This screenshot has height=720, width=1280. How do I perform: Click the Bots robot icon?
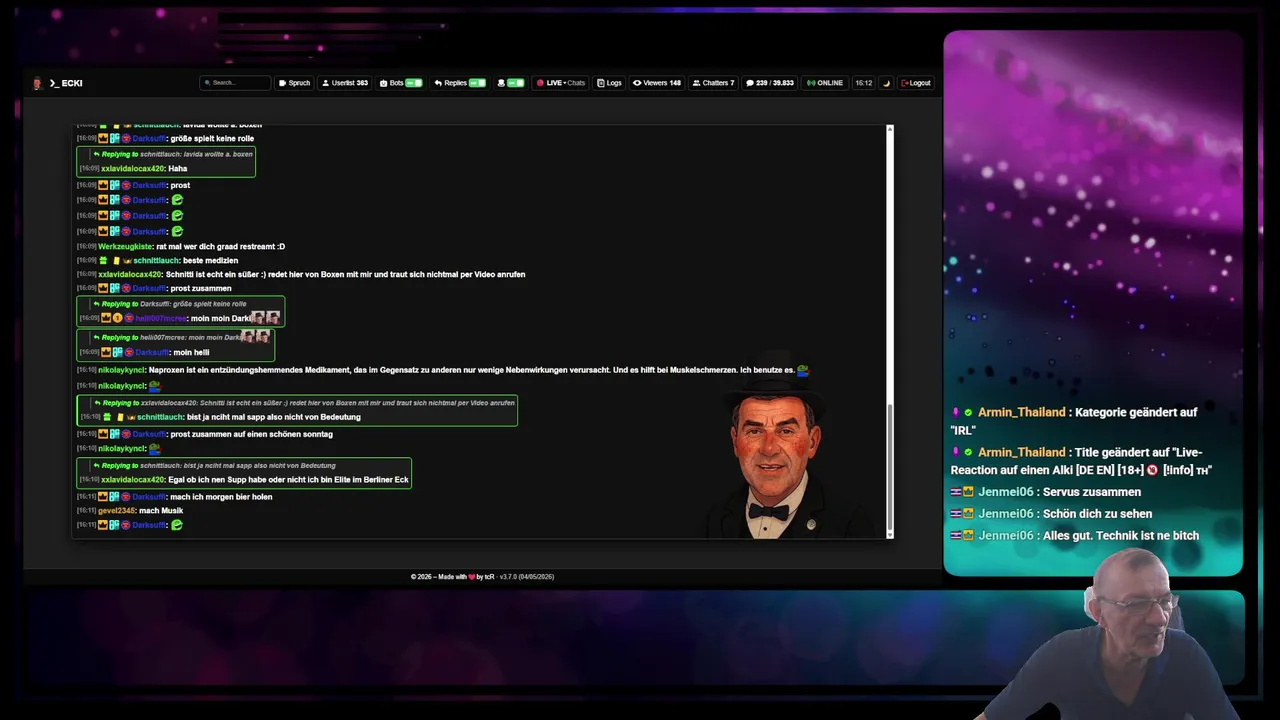(x=384, y=83)
